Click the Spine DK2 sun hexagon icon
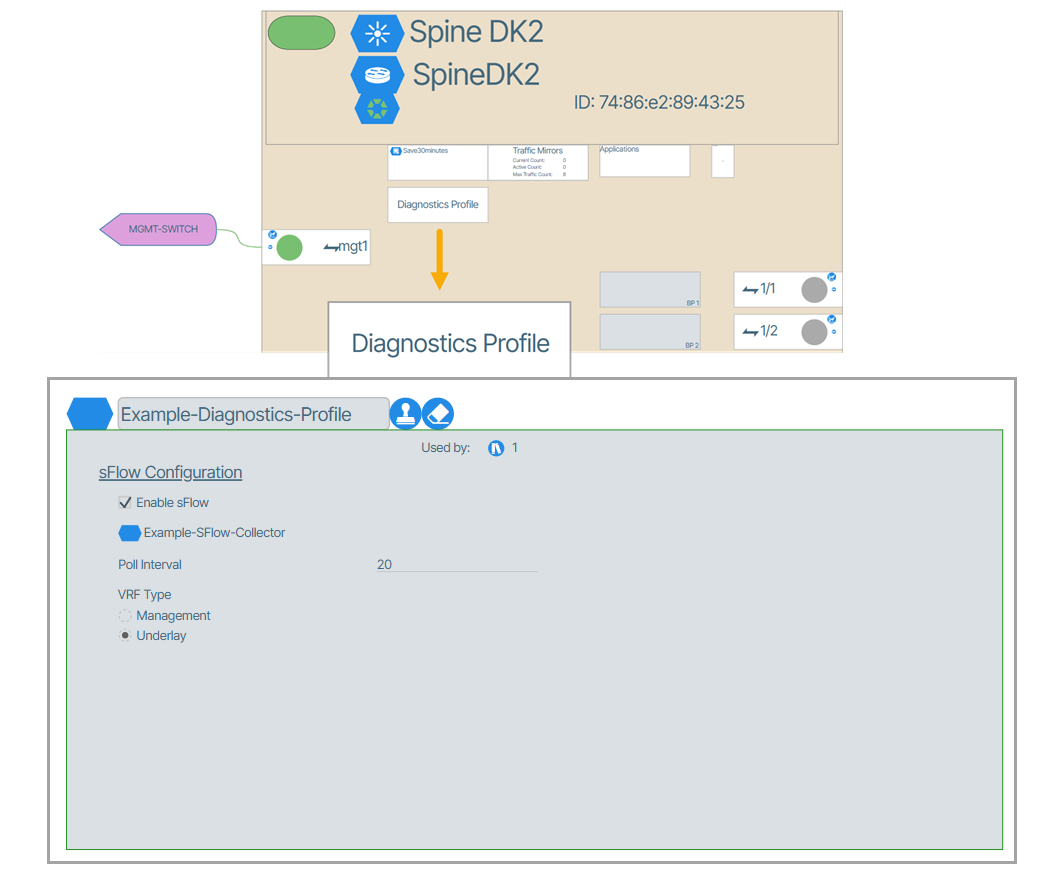 (376, 33)
